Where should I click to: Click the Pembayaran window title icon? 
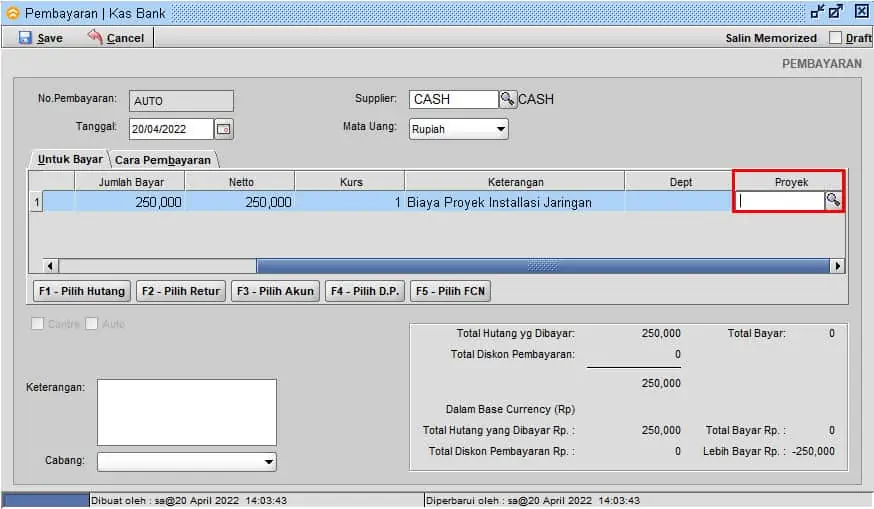(x=12, y=13)
